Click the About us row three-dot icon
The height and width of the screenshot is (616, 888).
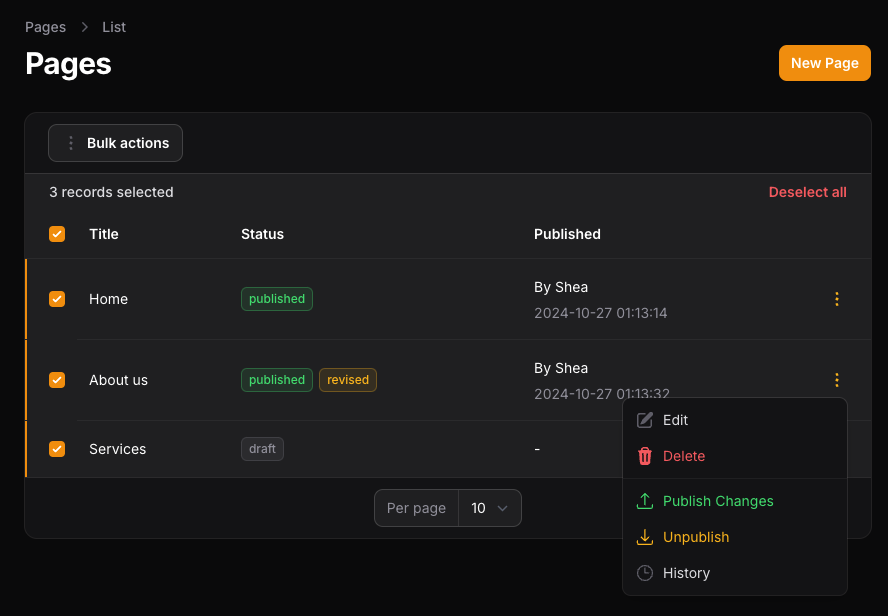837,380
